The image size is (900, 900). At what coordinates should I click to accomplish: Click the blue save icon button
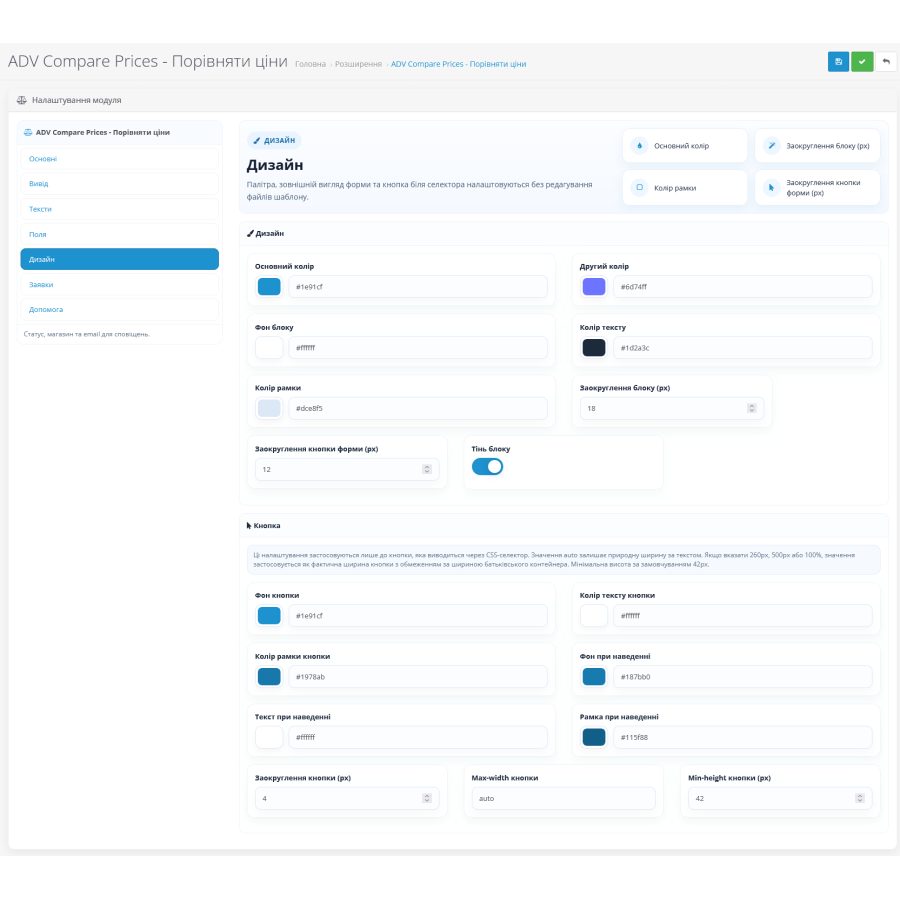838,61
